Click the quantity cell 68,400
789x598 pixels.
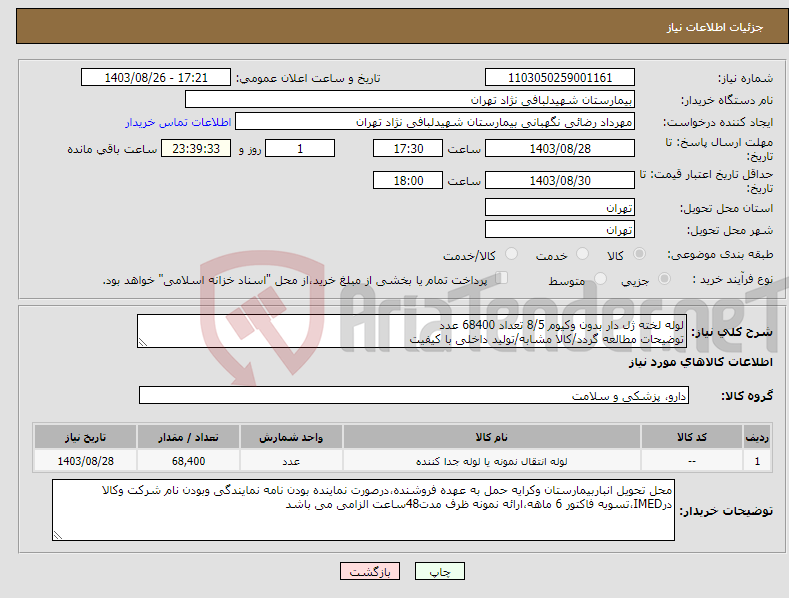click(188, 461)
